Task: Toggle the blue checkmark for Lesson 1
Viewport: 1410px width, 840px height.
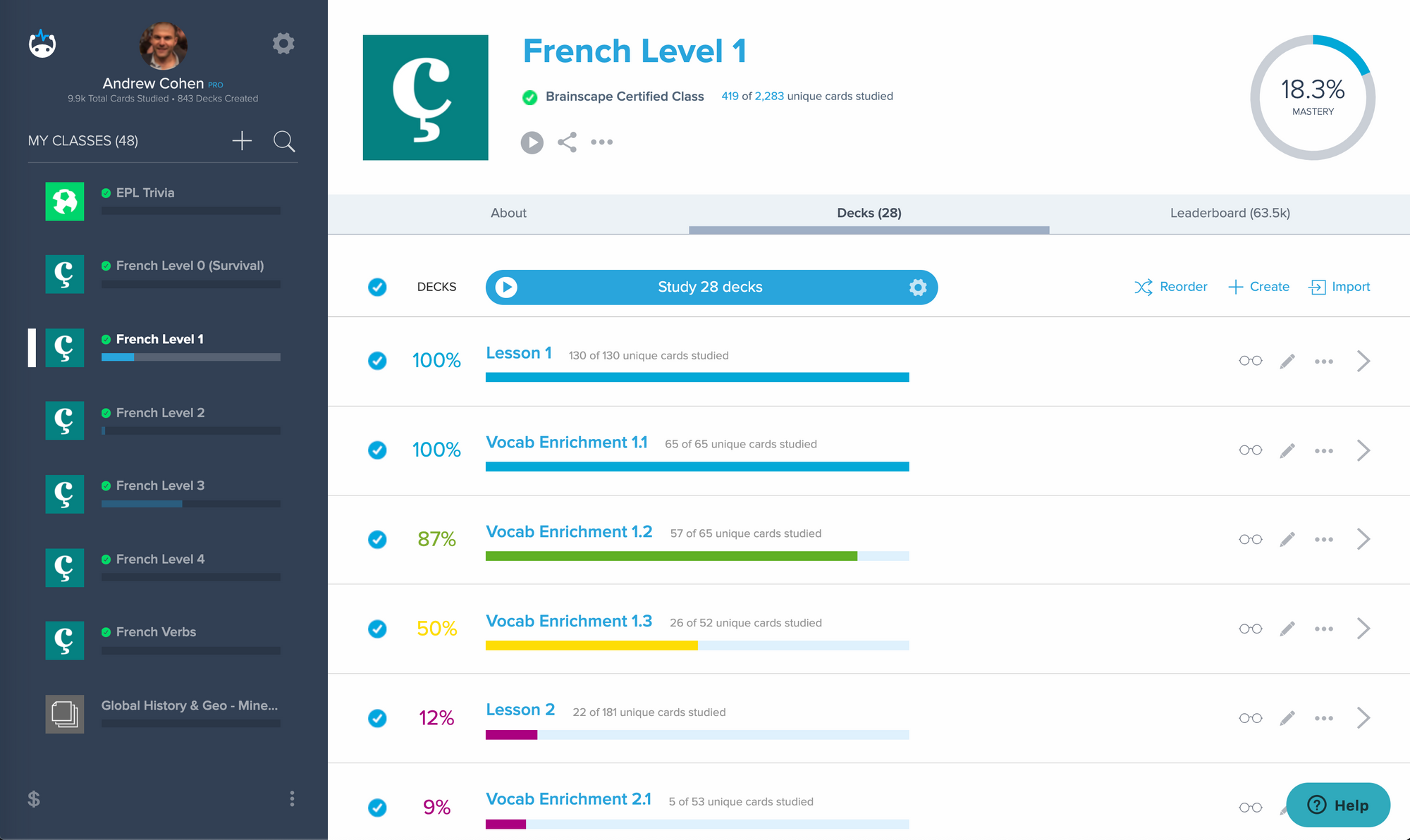Action: (x=378, y=361)
